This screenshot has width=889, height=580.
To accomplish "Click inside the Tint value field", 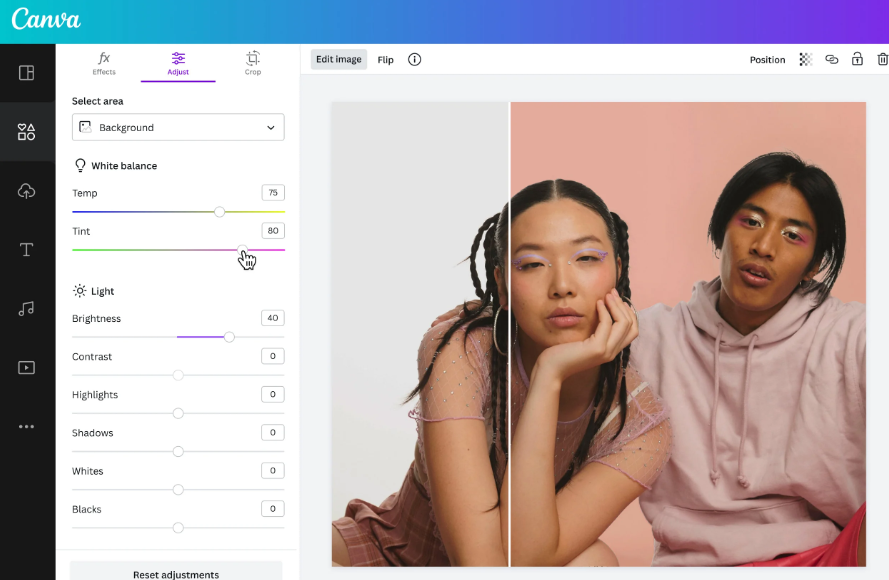I will coord(271,230).
